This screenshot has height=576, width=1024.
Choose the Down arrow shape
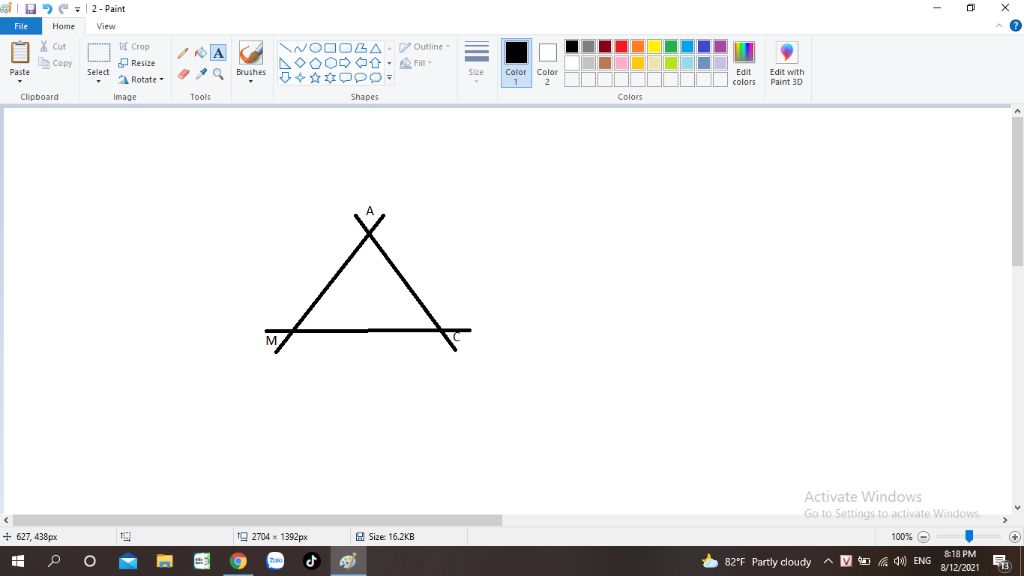[x=285, y=78]
